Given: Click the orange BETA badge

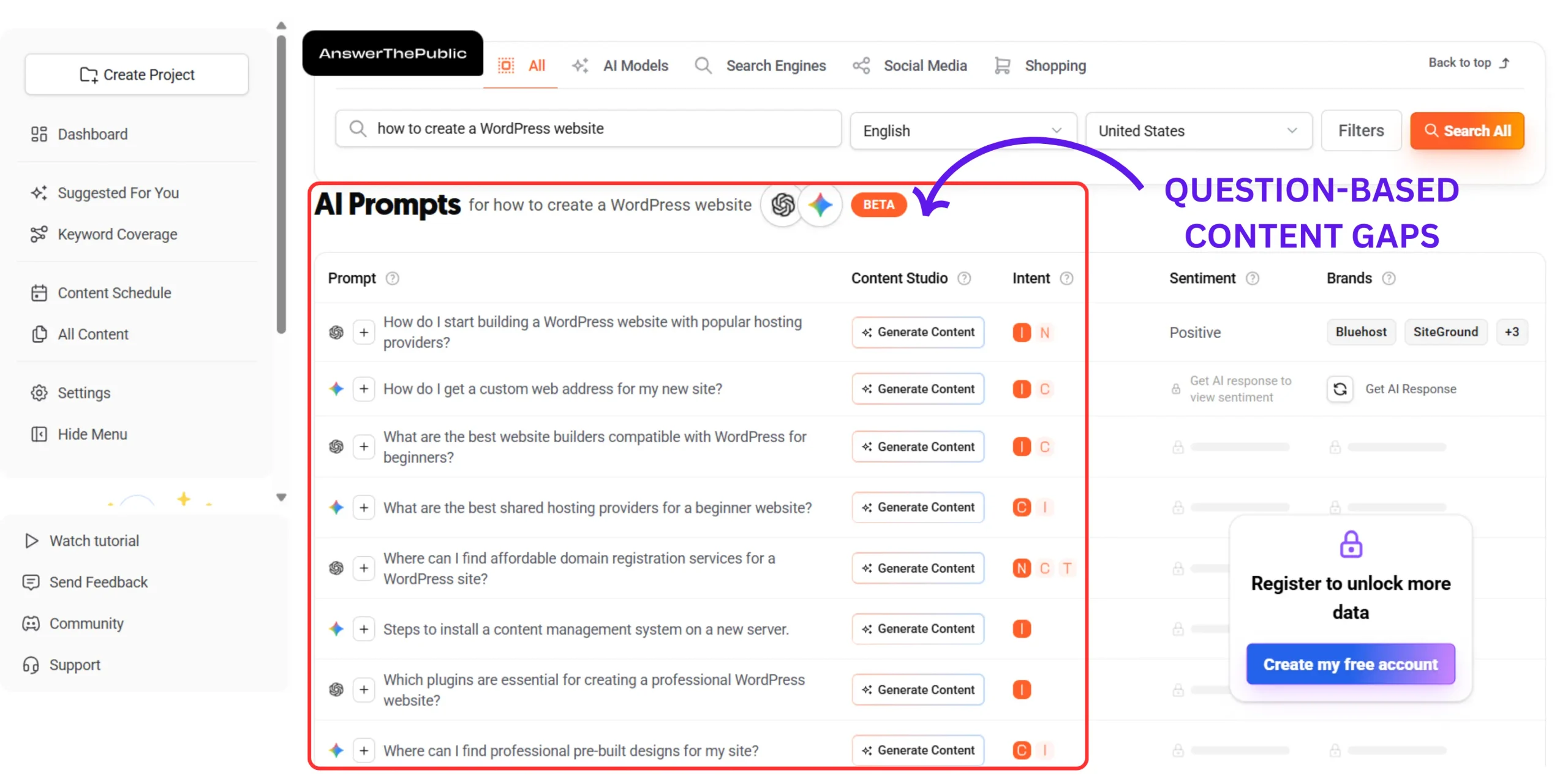Looking at the screenshot, I should pos(878,205).
